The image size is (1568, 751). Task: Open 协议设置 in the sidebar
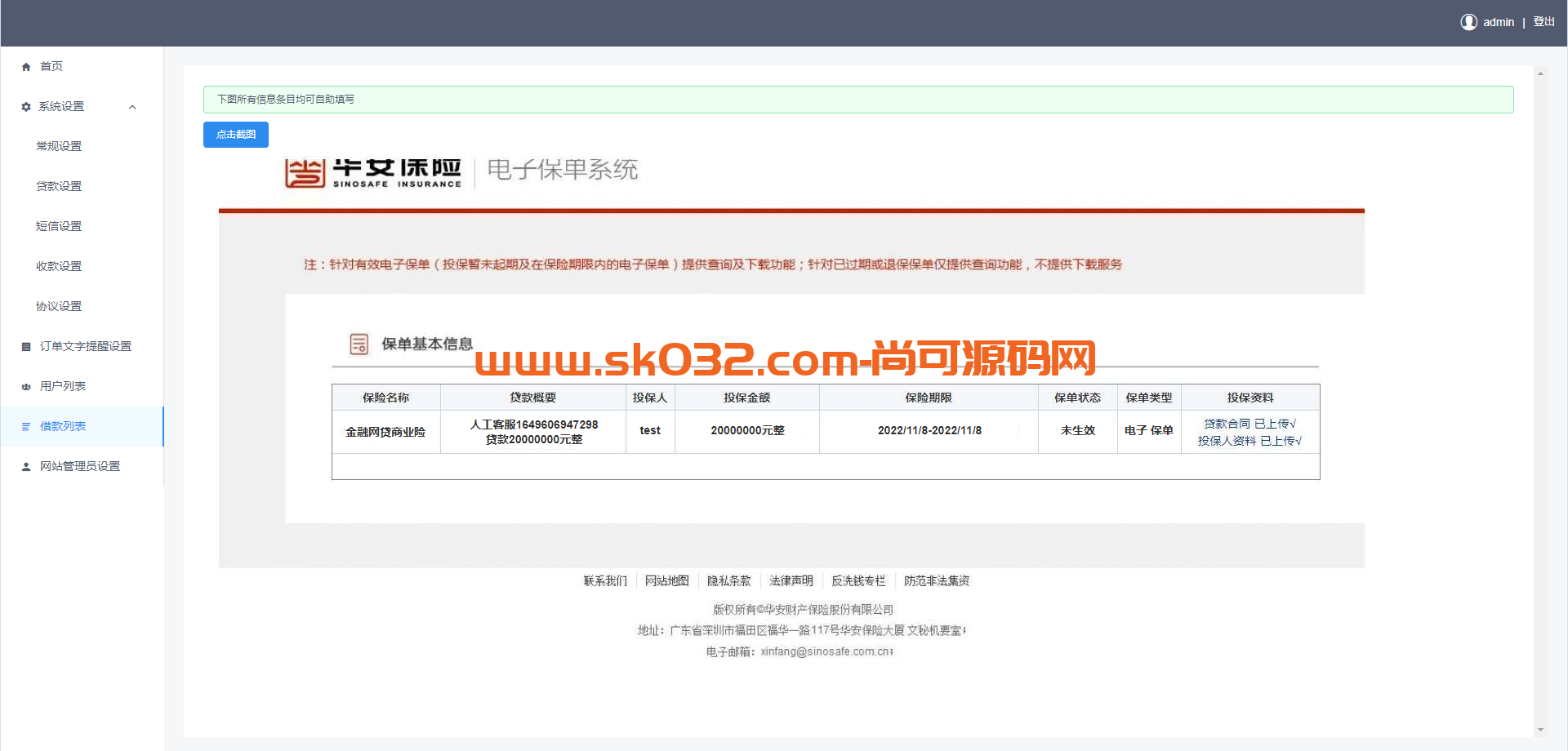click(59, 306)
